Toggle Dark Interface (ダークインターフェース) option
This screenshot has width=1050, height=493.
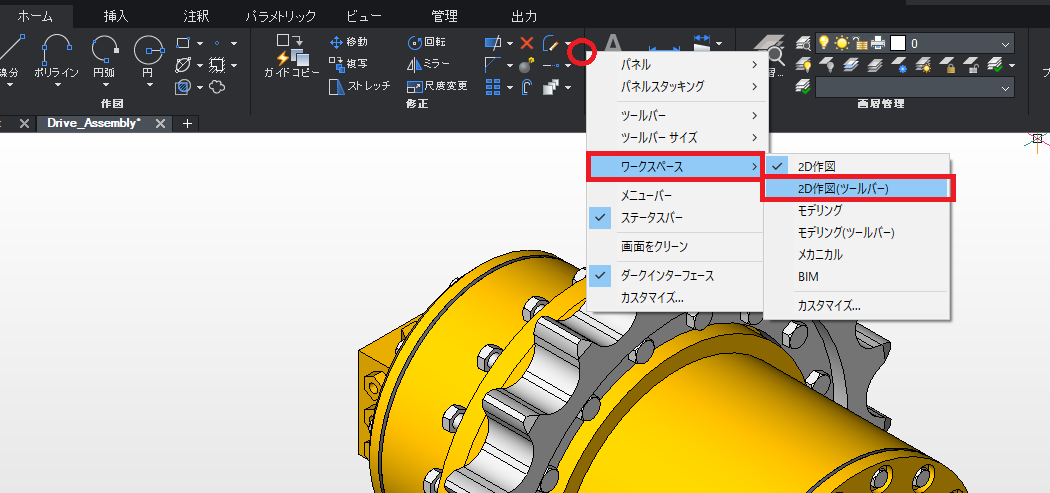pos(675,275)
